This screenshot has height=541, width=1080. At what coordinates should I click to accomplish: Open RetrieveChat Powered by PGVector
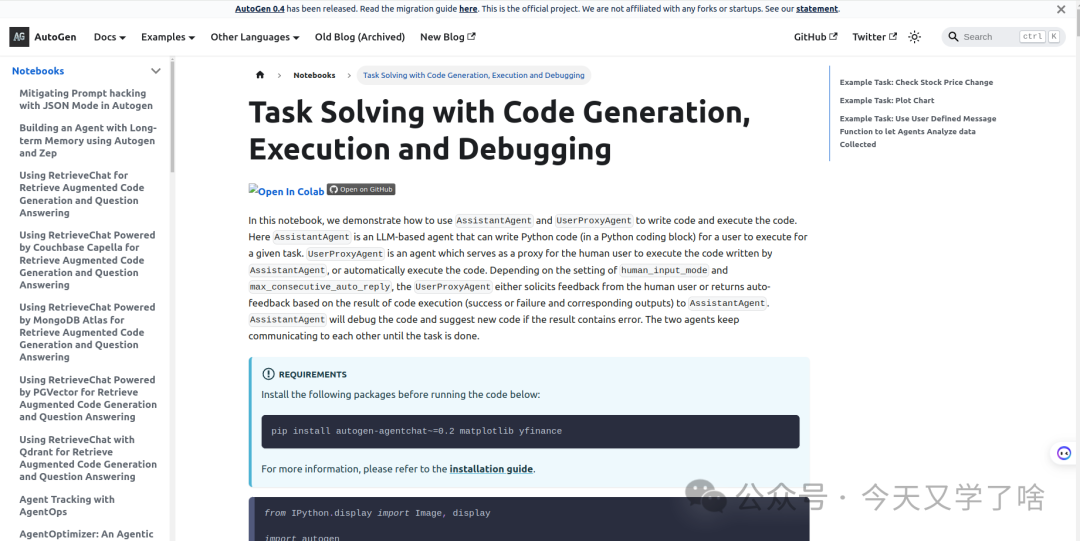pos(88,398)
